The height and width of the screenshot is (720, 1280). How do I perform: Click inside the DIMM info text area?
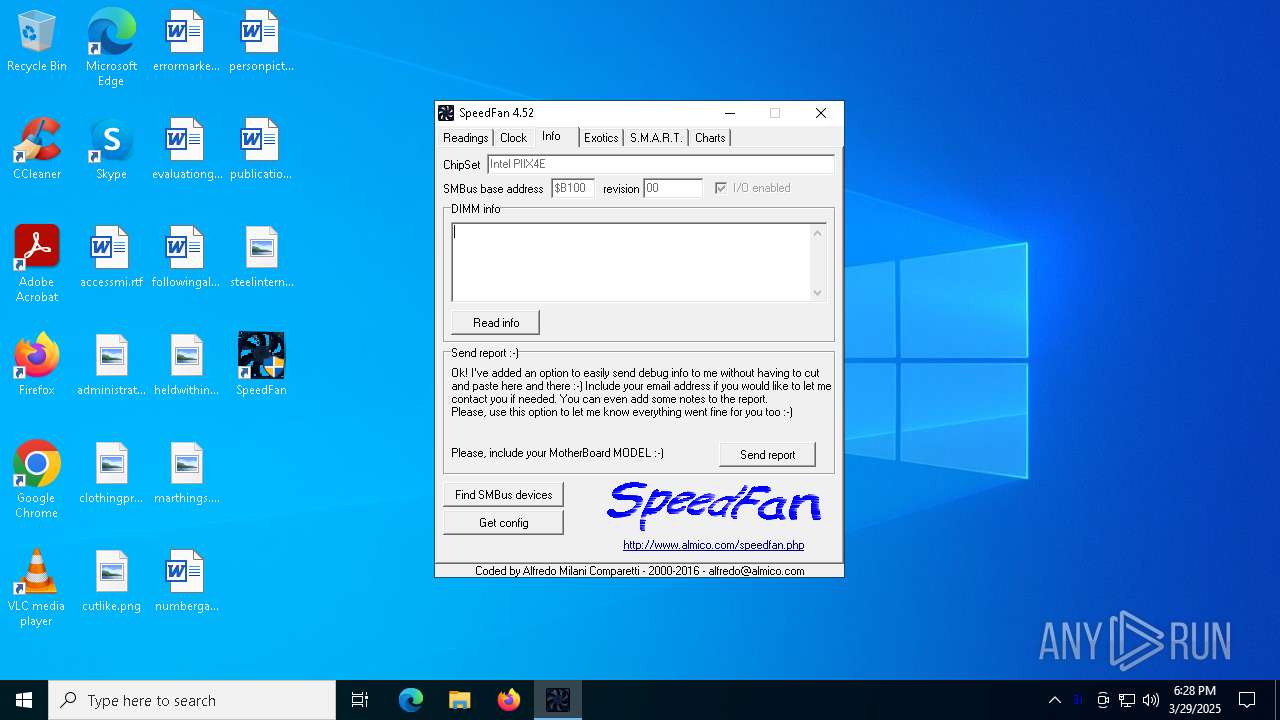(x=631, y=262)
